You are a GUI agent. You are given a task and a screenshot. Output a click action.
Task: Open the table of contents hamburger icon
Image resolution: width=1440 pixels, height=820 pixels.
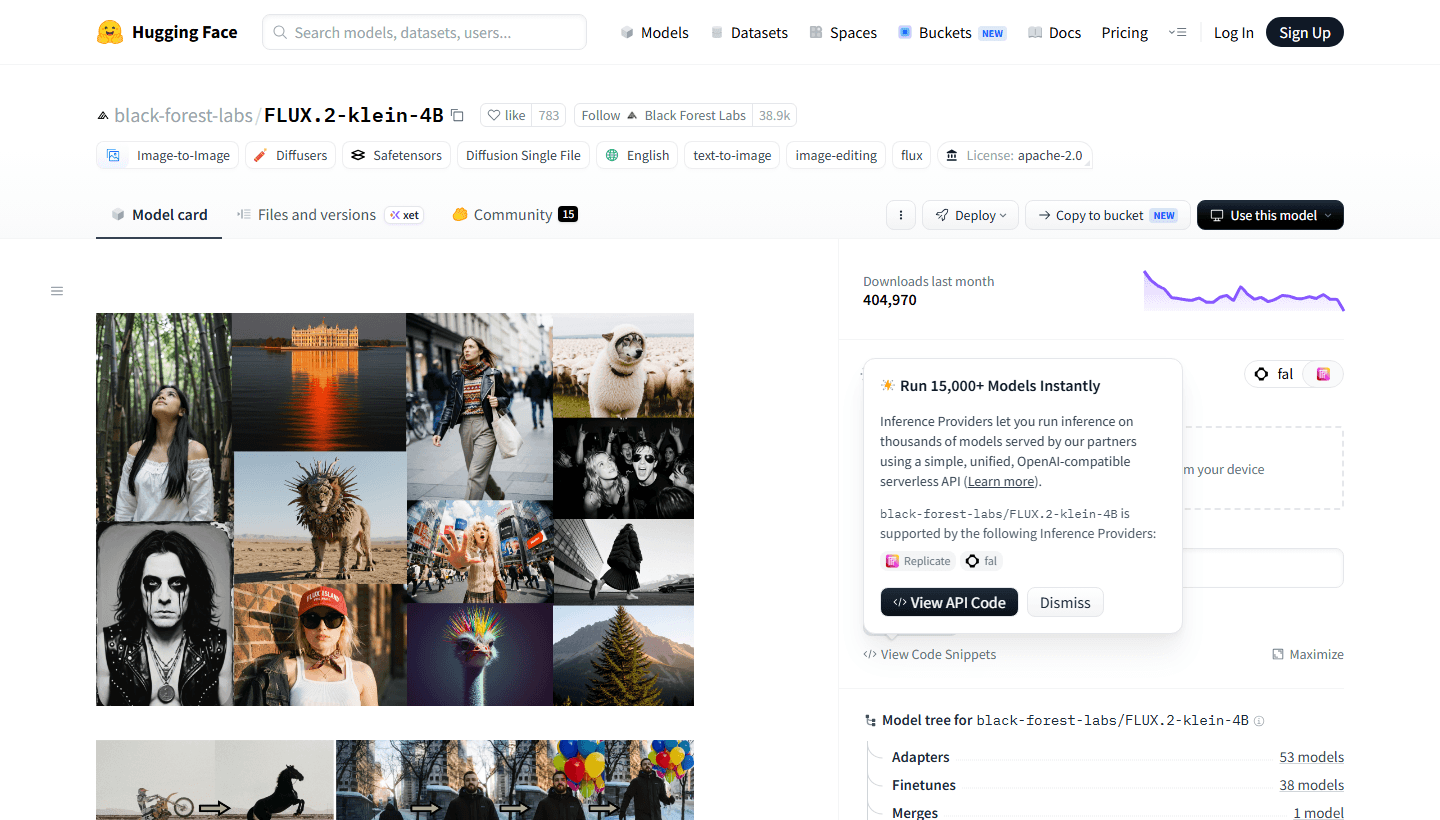point(57,291)
